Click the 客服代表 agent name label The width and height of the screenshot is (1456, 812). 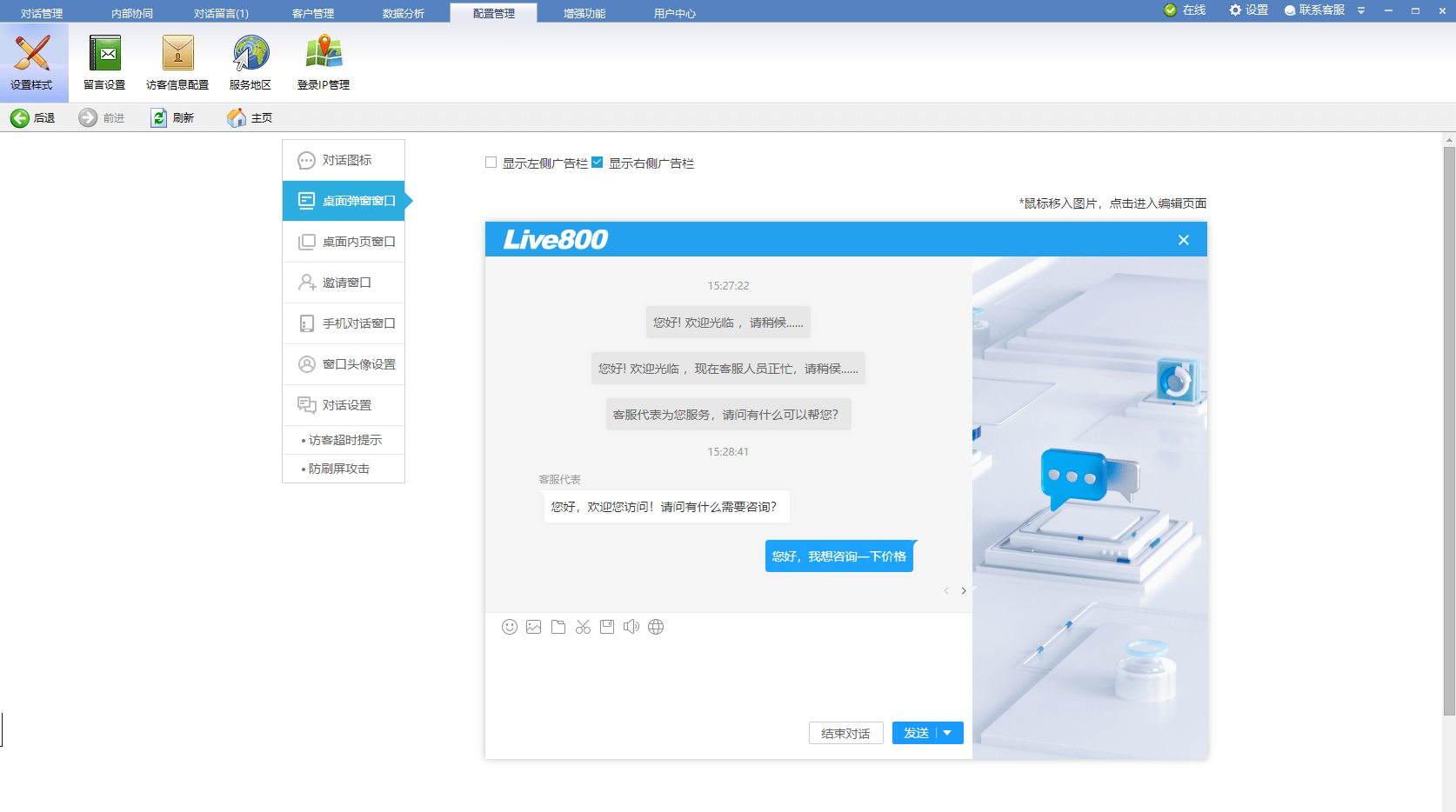559,479
